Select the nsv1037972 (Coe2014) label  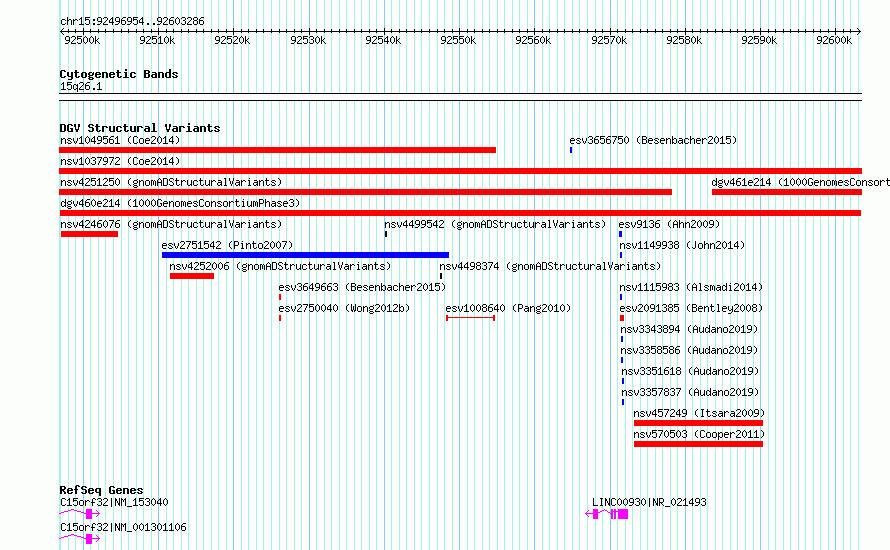point(120,161)
